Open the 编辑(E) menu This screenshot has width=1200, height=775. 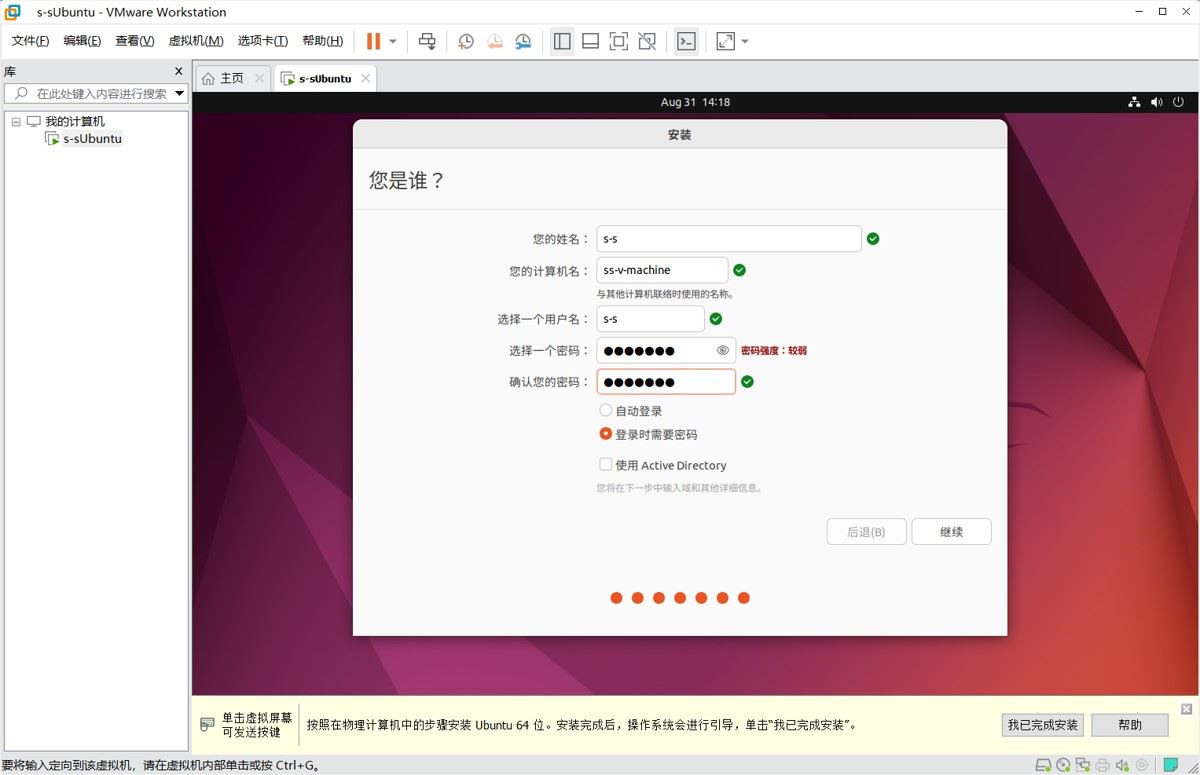pyautogui.click(x=82, y=41)
